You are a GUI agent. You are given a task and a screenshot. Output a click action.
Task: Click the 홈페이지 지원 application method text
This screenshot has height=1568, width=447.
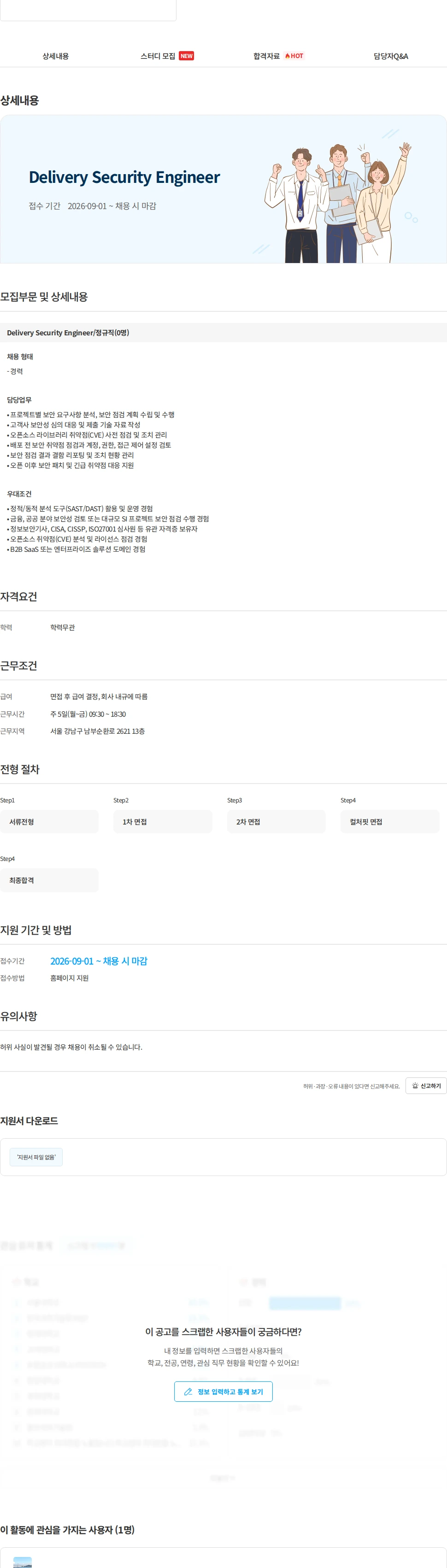tap(70, 977)
